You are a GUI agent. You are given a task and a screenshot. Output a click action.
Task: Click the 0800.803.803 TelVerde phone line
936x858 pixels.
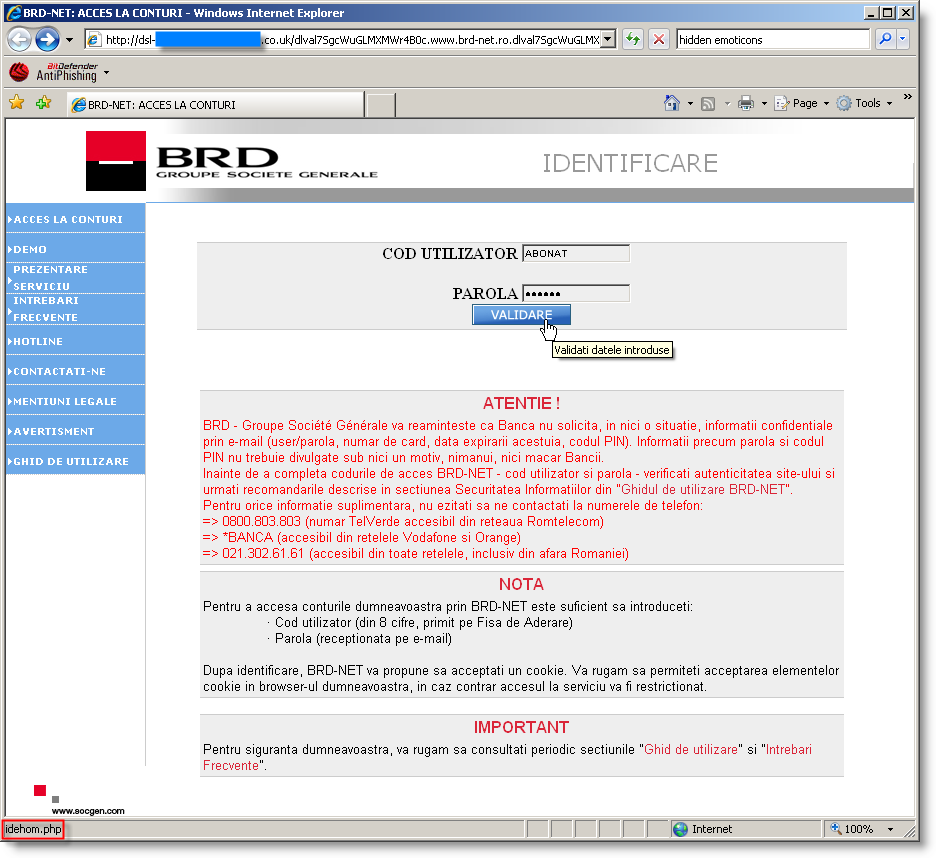click(x=404, y=521)
